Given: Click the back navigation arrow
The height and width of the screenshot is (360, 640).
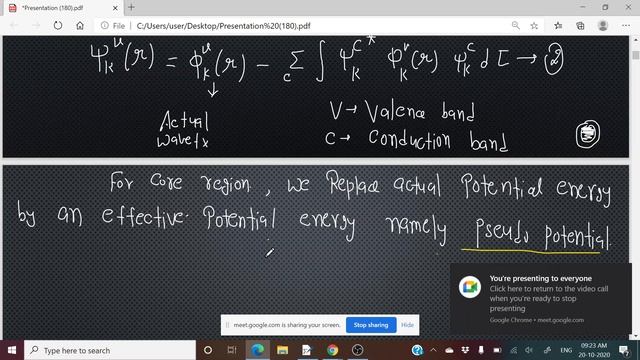Looking at the screenshot, I should click(x=14, y=25).
